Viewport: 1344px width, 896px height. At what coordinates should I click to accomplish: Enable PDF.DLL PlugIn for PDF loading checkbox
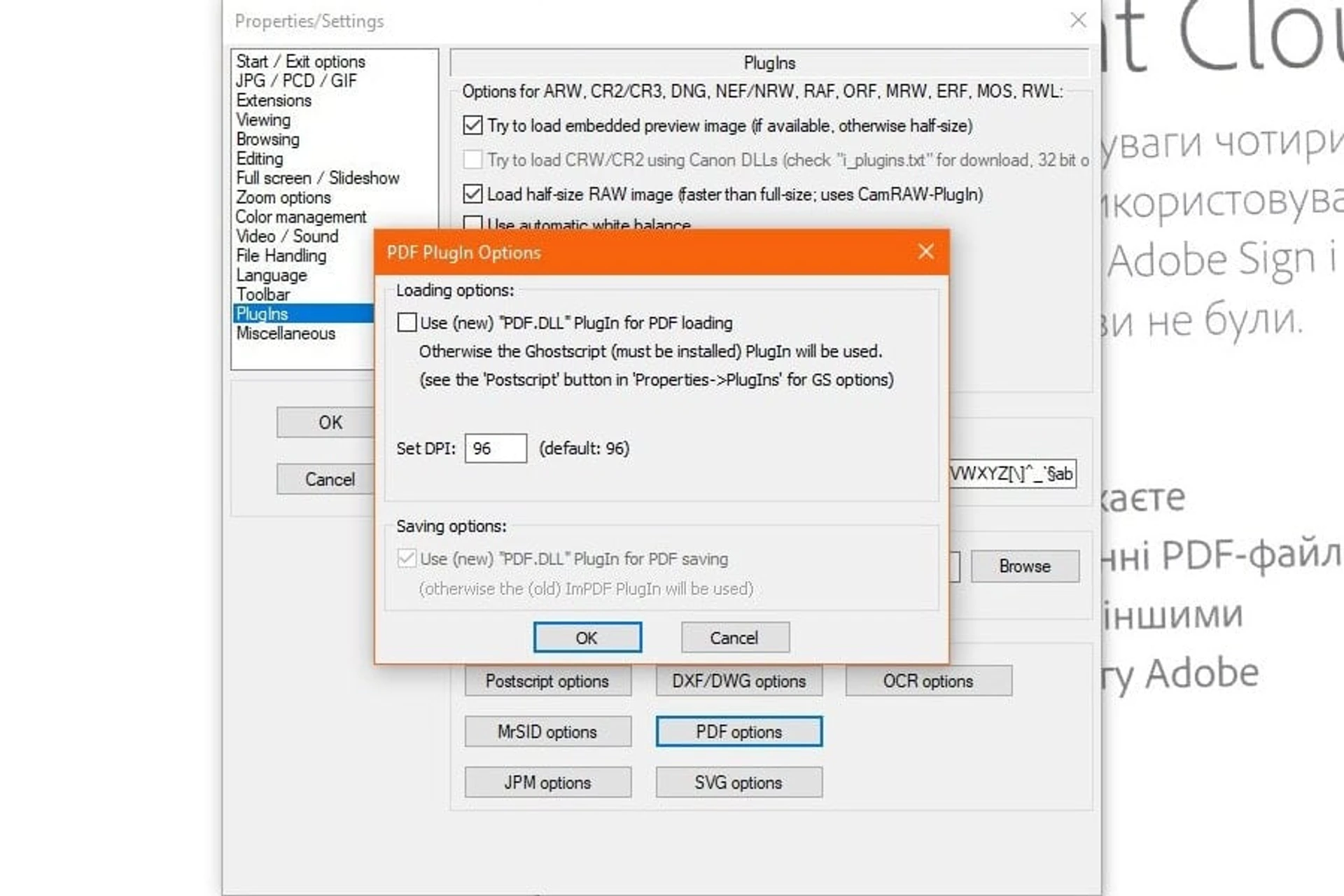407,323
